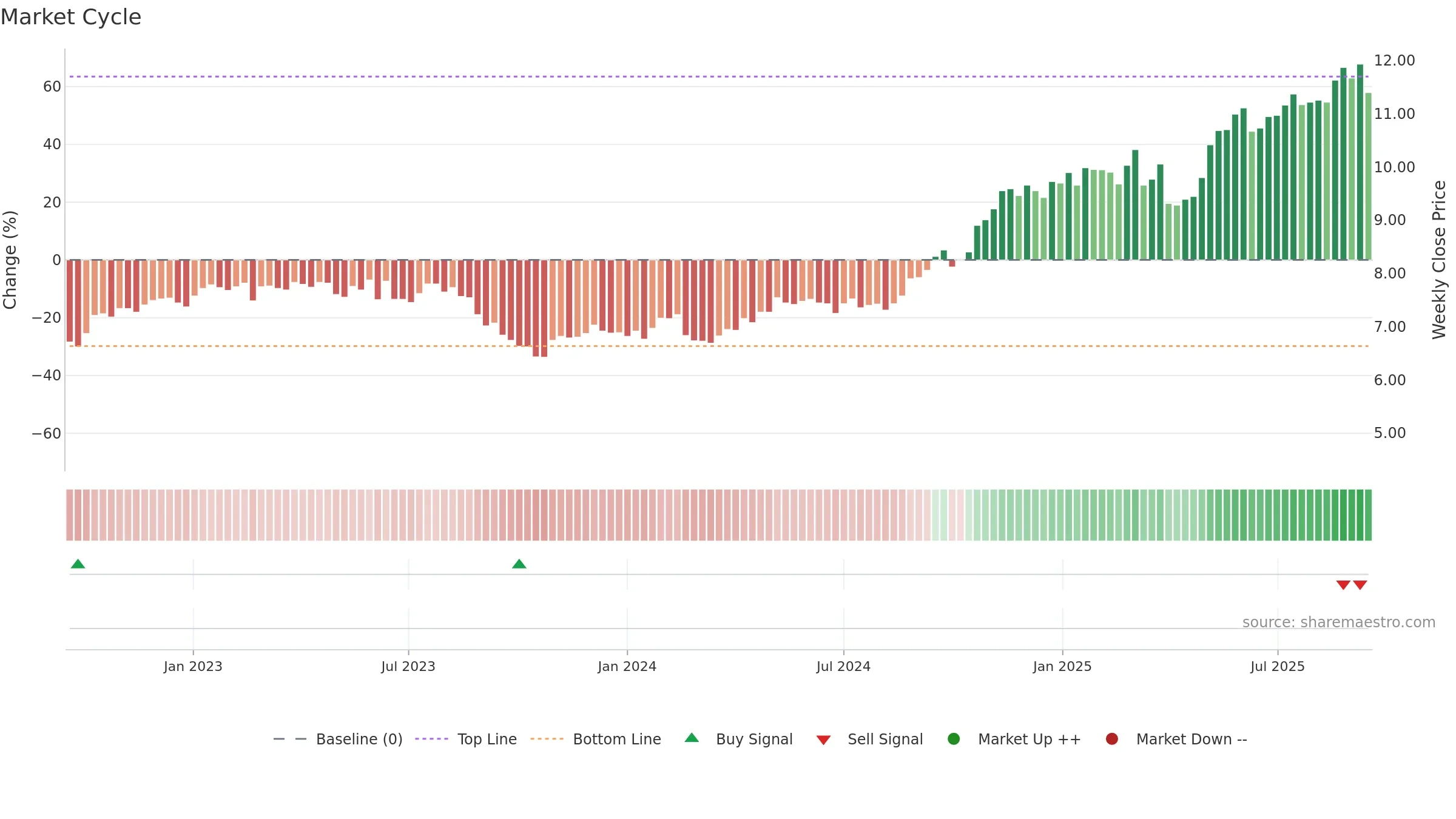Click the red Sell Signal legend triangle
The height and width of the screenshot is (819, 1456).
point(823,740)
